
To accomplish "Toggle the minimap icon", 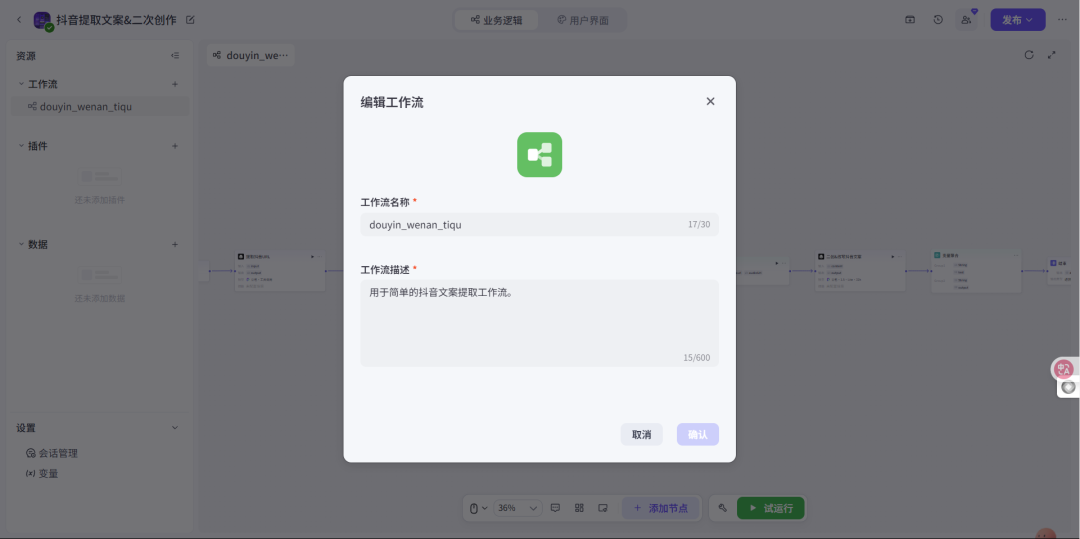I will tap(603, 508).
